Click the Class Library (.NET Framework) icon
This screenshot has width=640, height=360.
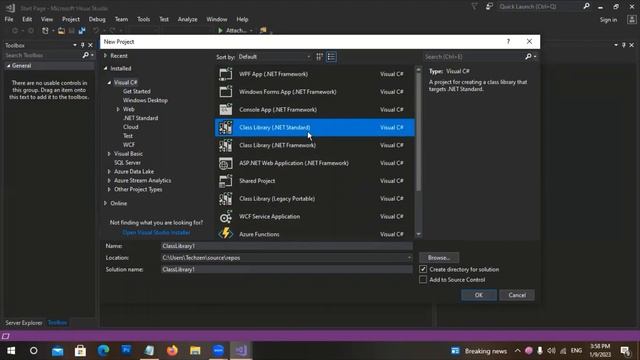(225, 145)
